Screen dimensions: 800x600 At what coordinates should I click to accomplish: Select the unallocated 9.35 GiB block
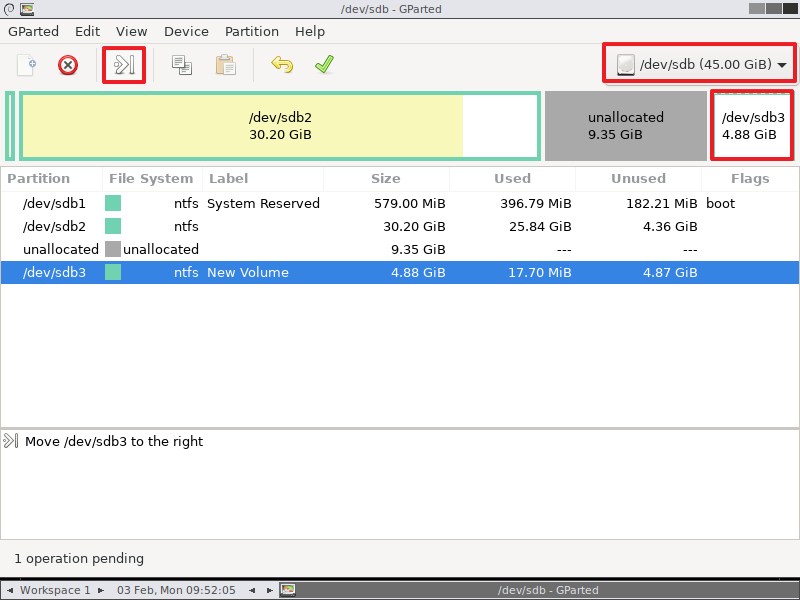625,125
